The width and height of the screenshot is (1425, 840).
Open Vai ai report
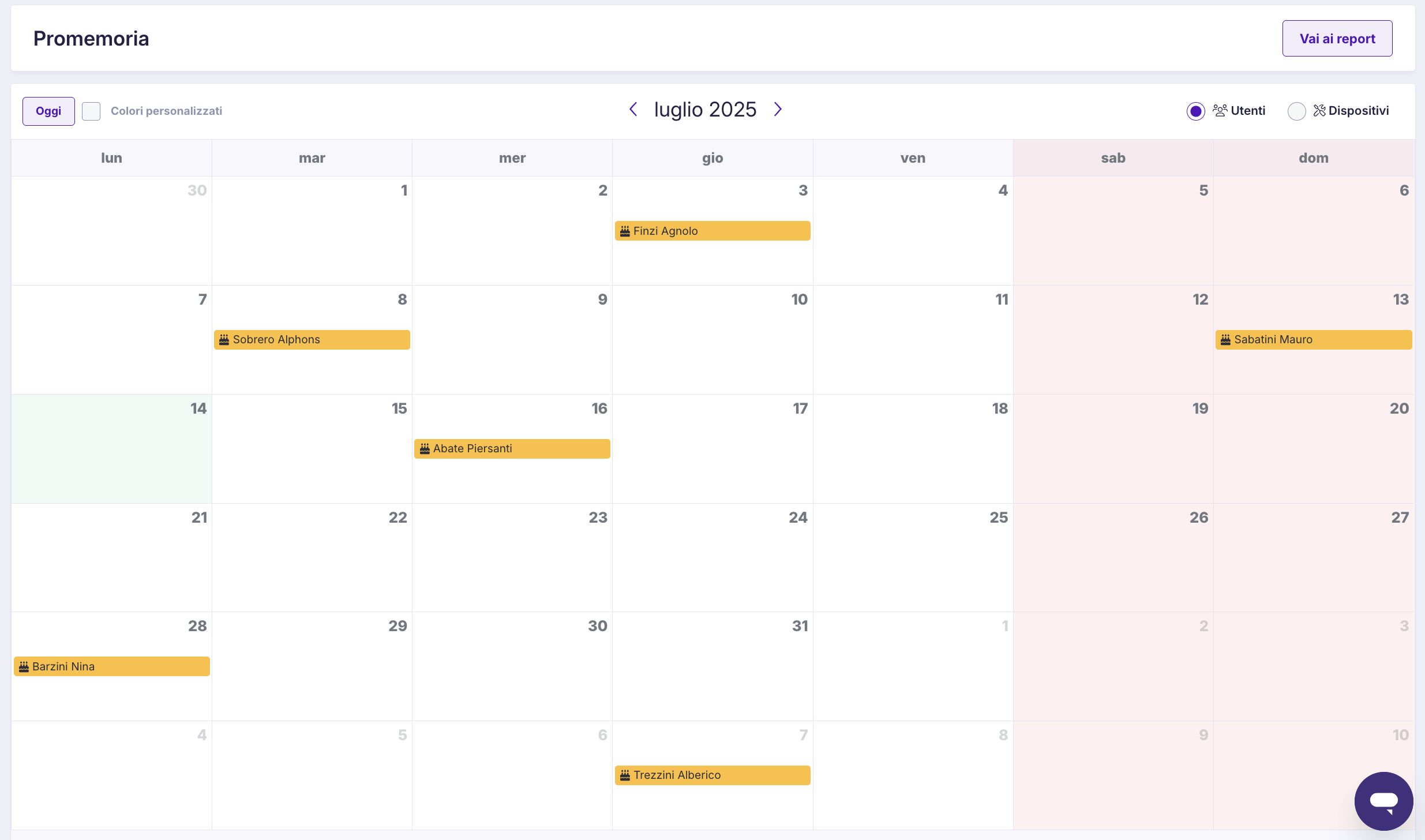(1337, 39)
